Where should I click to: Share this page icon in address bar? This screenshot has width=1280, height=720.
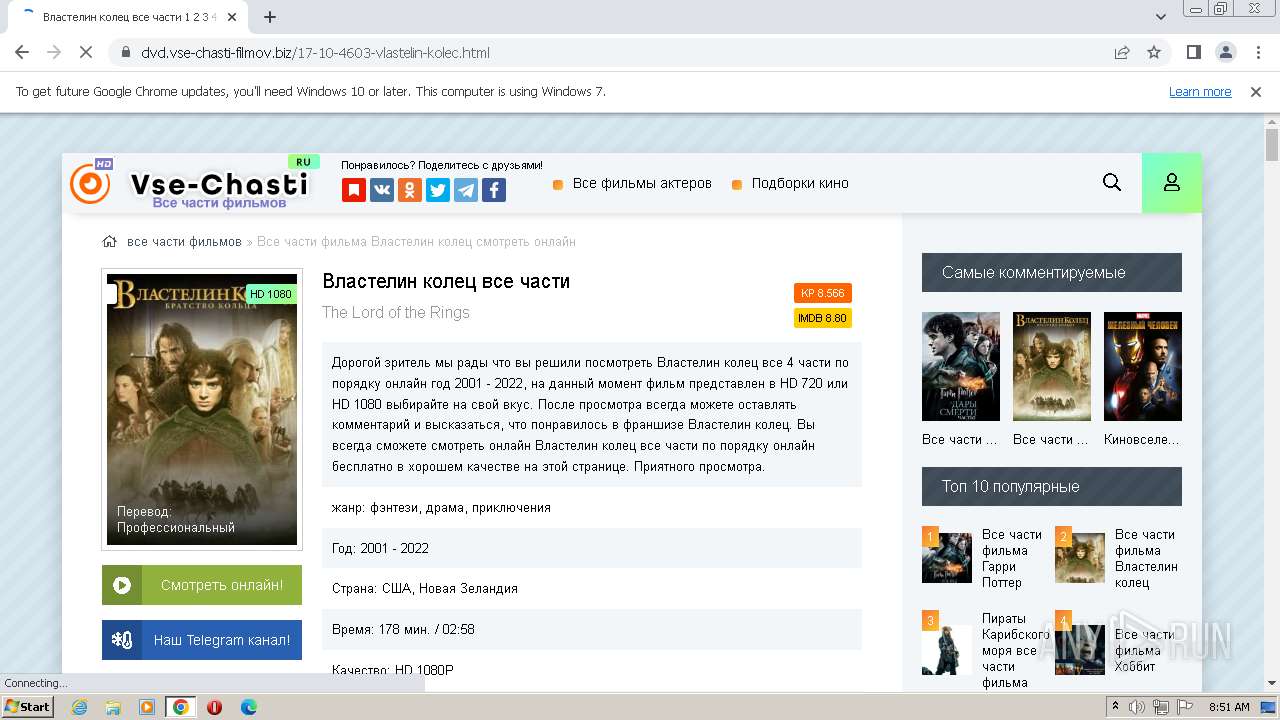(1122, 52)
